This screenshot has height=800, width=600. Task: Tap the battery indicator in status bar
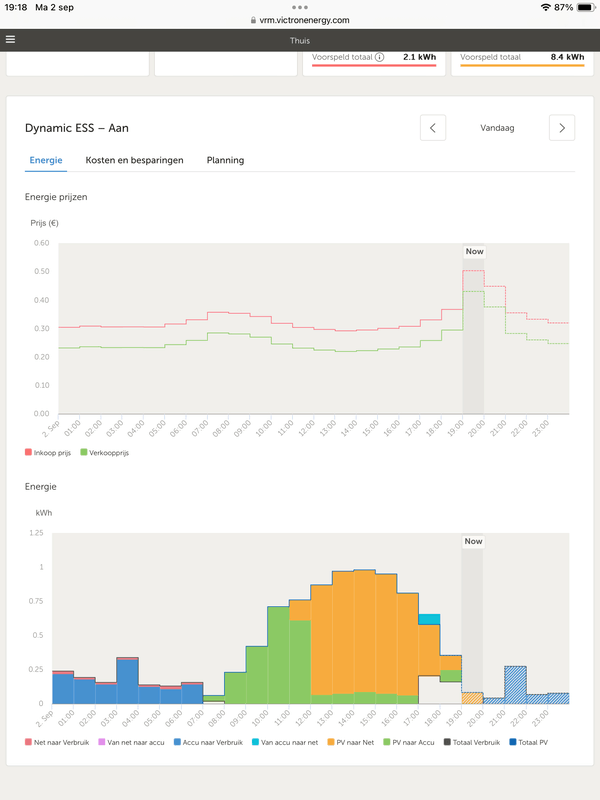(584, 7)
